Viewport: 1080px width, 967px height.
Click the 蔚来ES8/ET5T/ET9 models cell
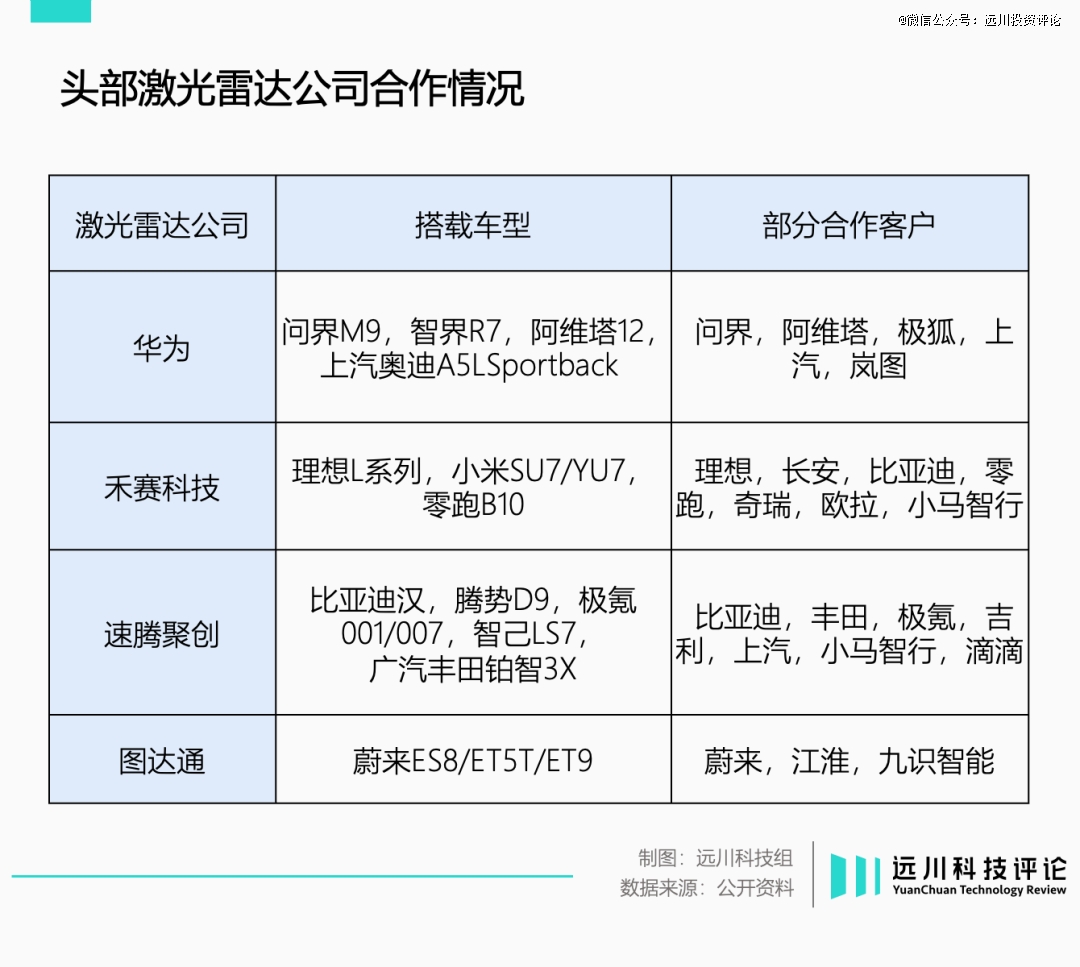point(473,761)
